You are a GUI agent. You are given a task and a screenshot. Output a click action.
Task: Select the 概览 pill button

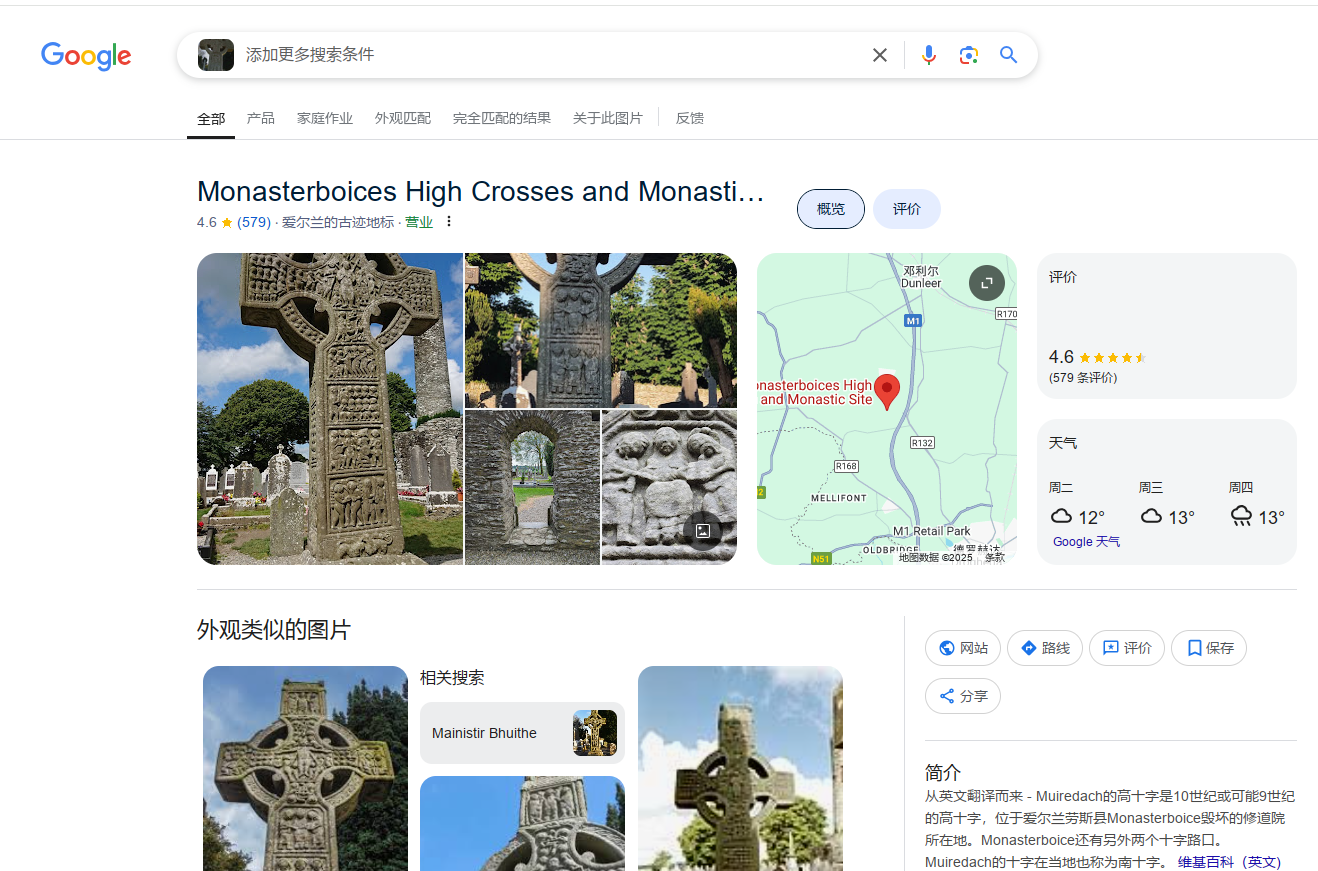click(x=831, y=209)
